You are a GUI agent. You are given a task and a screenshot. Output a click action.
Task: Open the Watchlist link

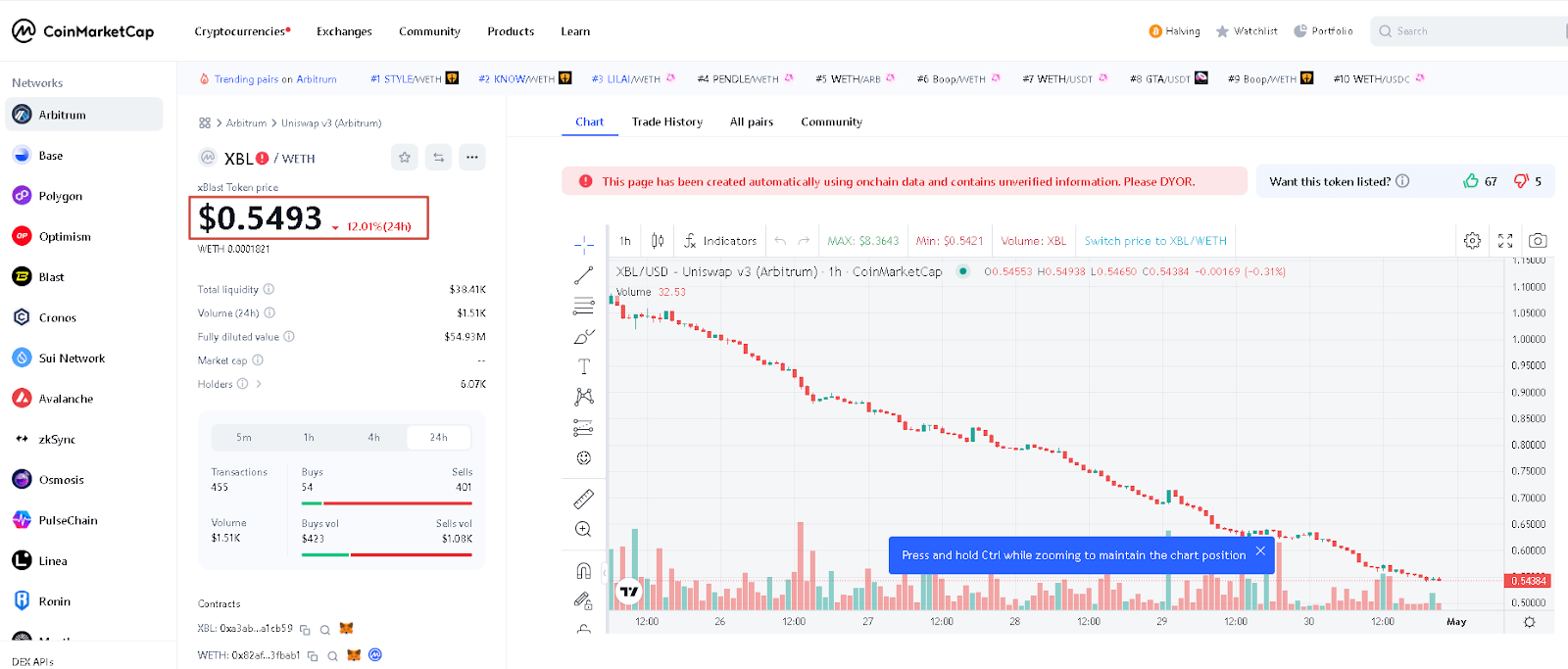(1247, 31)
